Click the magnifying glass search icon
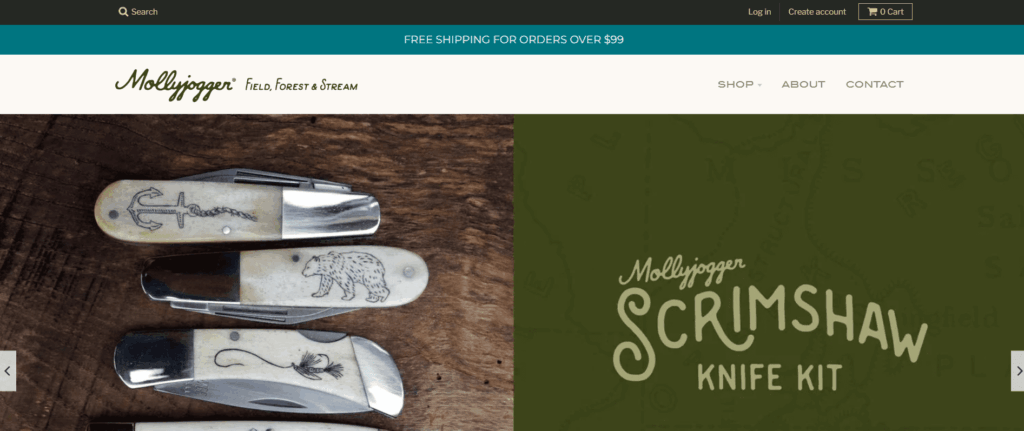Viewport: 1024px width, 431px height. pos(123,12)
